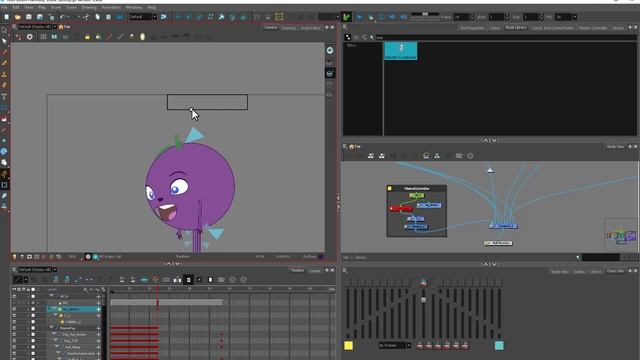This screenshot has width=640, height=360.
Task: Click the Frame number input field
Action: pyautogui.click(x=461, y=17)
